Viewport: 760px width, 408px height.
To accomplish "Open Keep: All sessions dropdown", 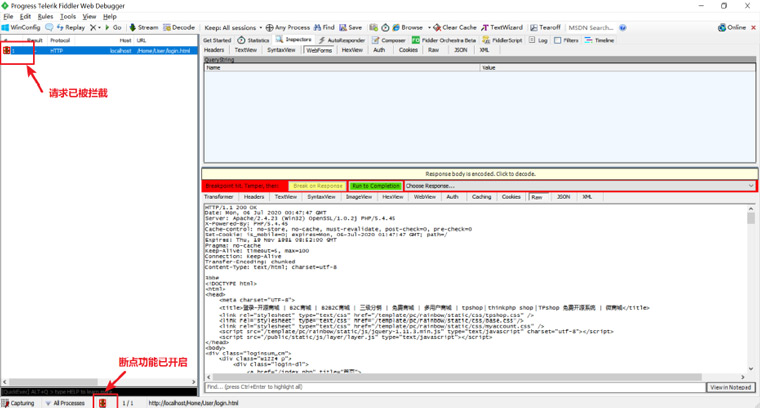I will click(233, 28).
